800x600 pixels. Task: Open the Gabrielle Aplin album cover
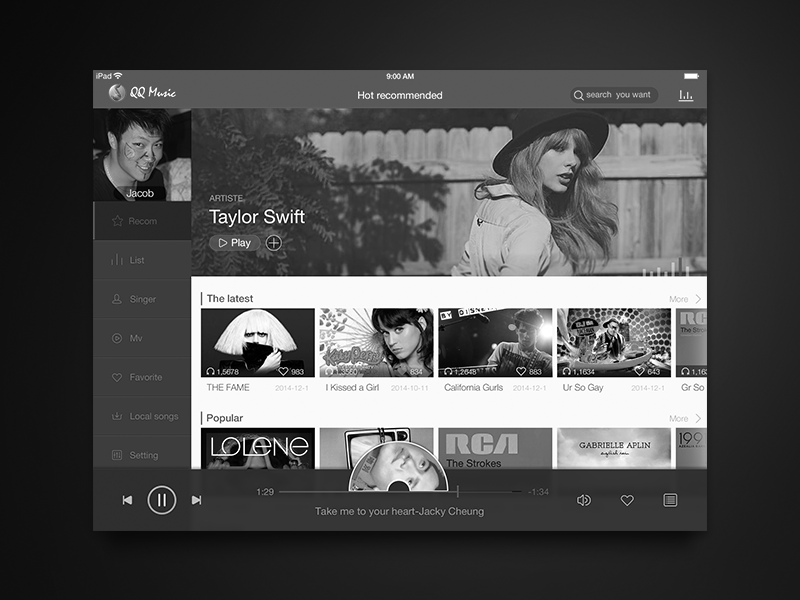pyautogui.click(x=614, y=448)
